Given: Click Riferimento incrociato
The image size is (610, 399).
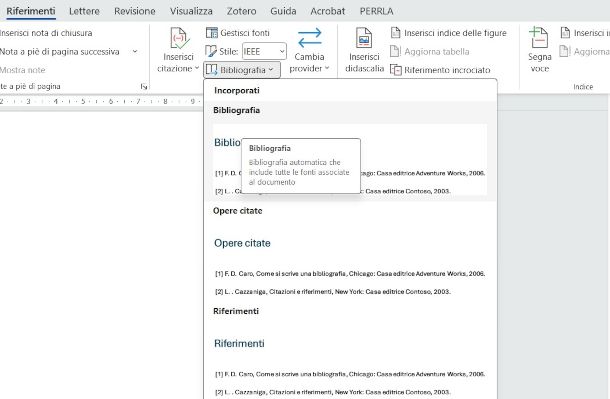Looking at the screenshot, I should [440, 70].
